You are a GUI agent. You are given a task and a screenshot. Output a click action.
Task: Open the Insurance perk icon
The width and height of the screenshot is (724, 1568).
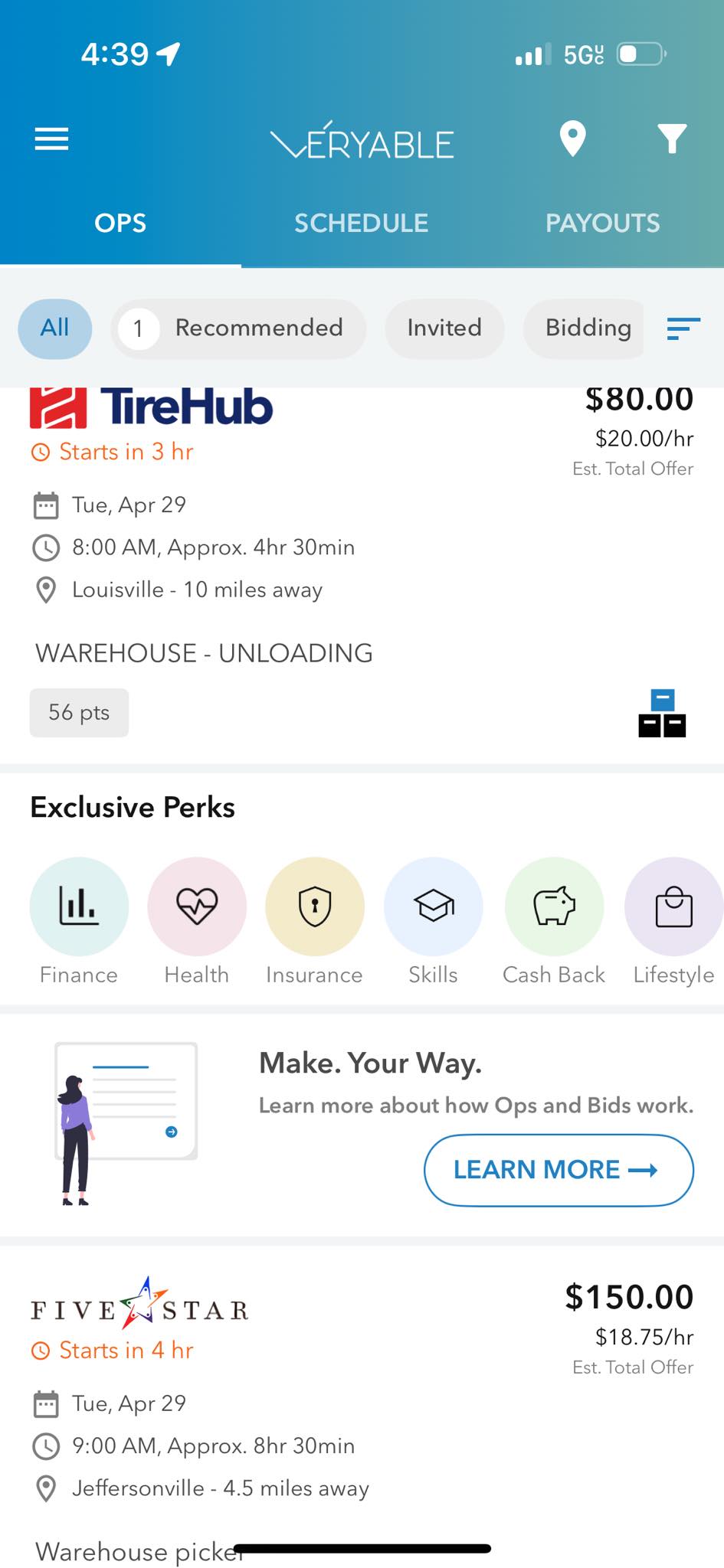pyautogui.click(x=315, y=906)
